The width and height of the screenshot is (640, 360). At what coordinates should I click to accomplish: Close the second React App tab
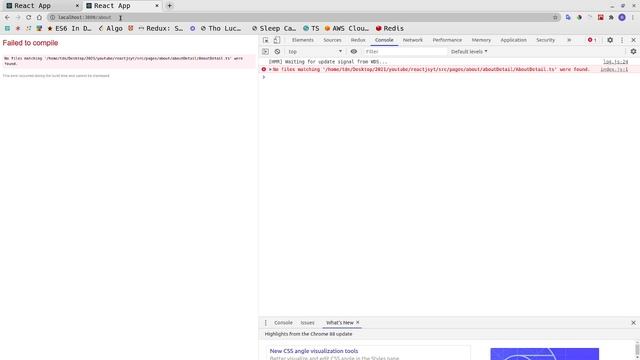(x=157, y=6)
